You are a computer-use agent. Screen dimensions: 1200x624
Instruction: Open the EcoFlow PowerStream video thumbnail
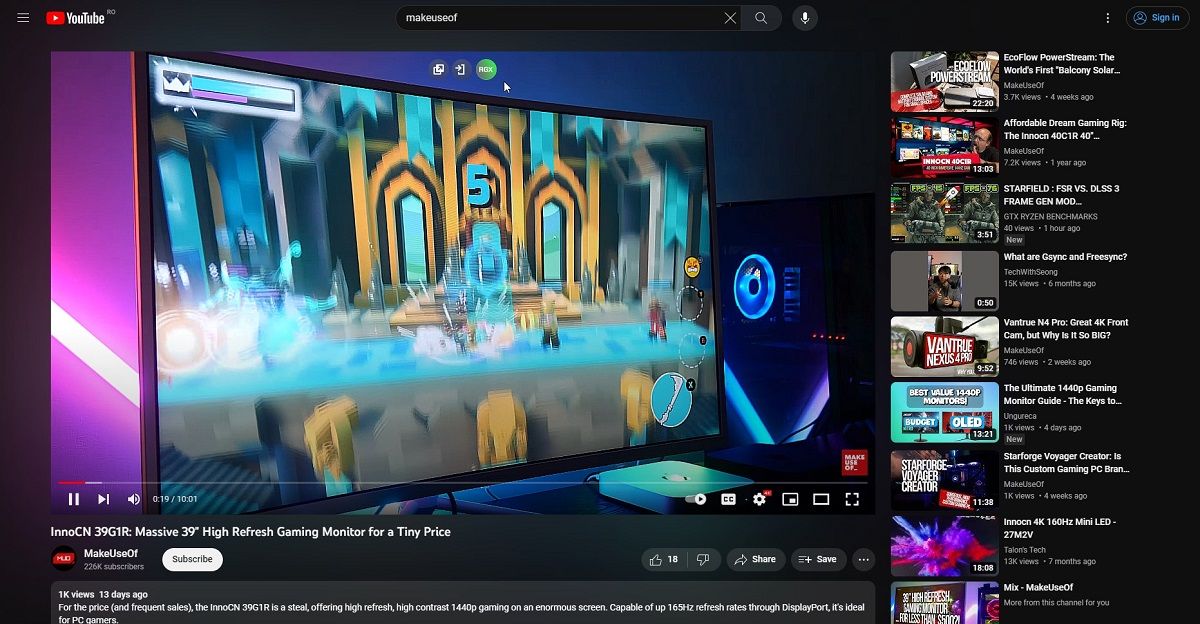[x=944, y=82]
